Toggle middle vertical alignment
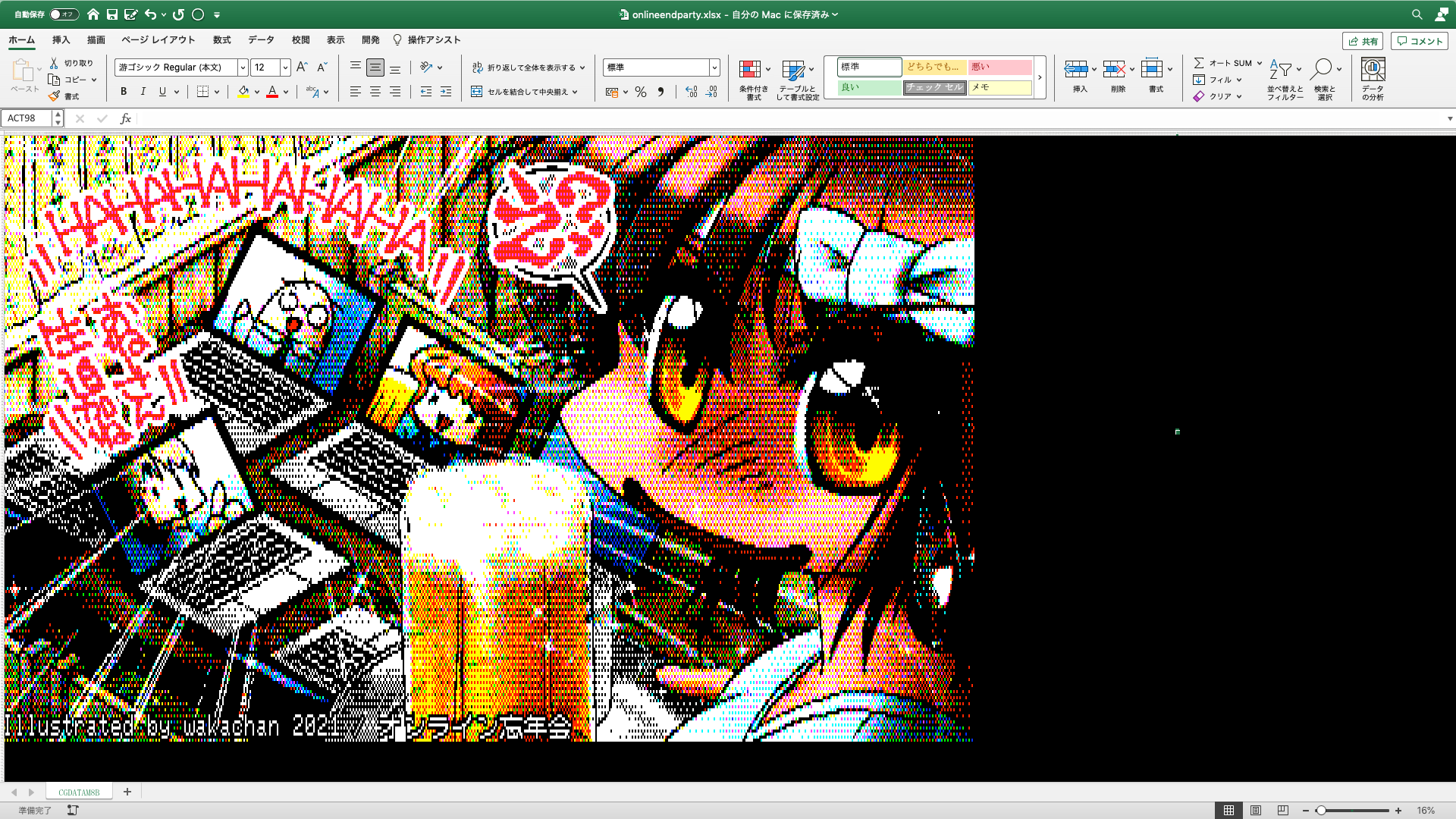Viewport: 1456px width, 819px height. point(375,67)
